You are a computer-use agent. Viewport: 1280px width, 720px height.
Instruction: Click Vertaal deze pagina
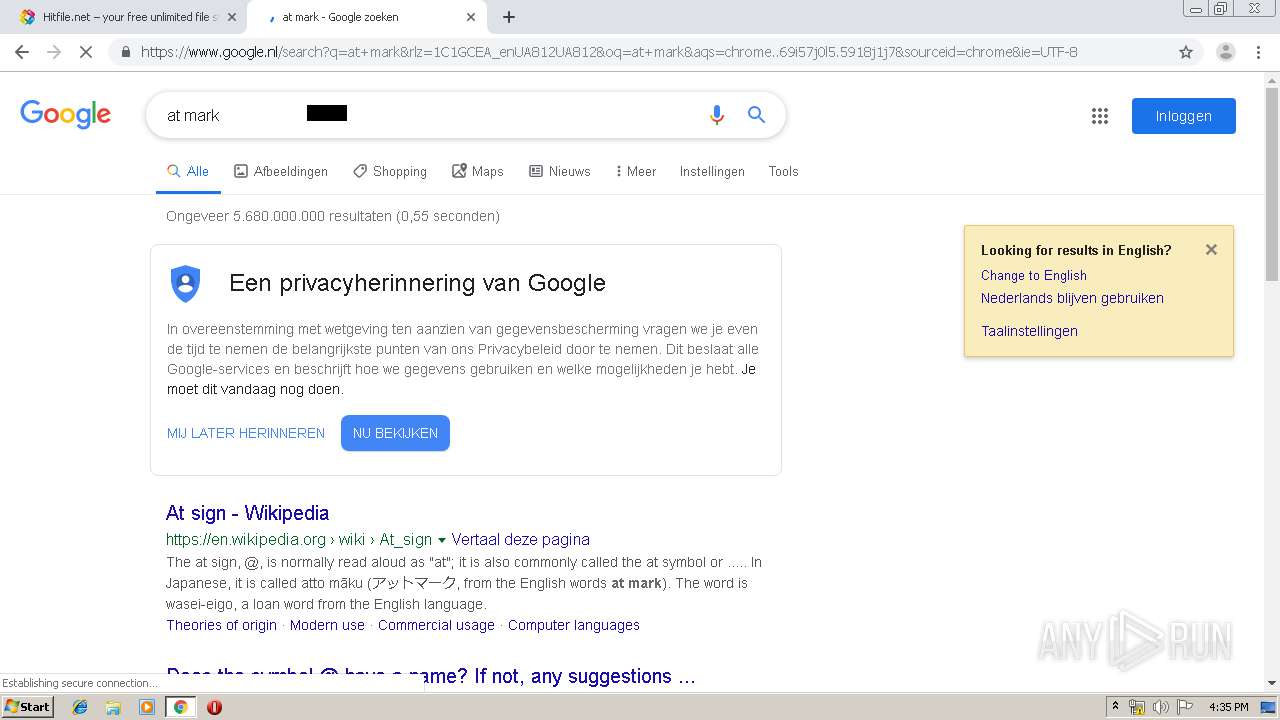[x=520, y=539]
